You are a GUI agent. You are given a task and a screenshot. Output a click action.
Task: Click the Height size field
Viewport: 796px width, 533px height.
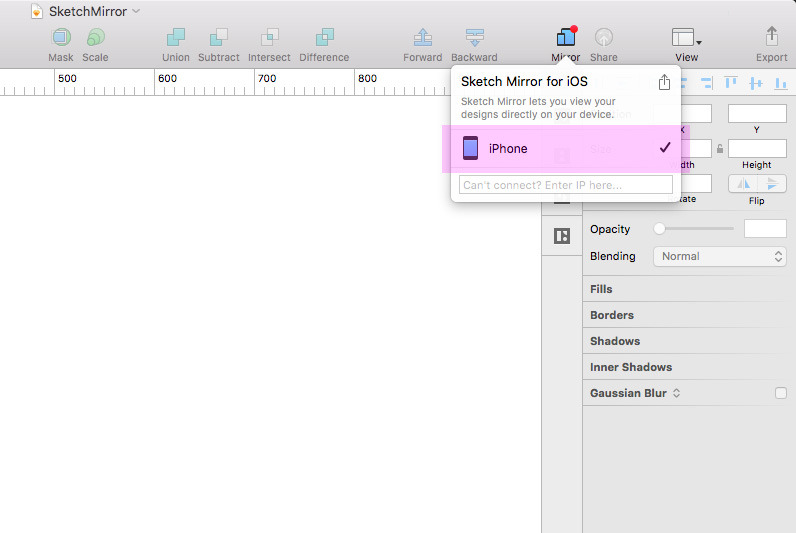[757, 149]
